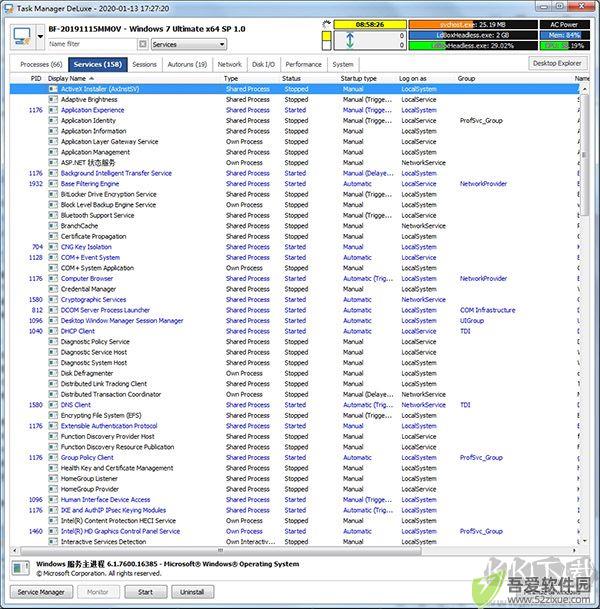The width and height of the screenshot is (600, 609).
Task: Click the Service Manager button
Action: coord(41,592)
